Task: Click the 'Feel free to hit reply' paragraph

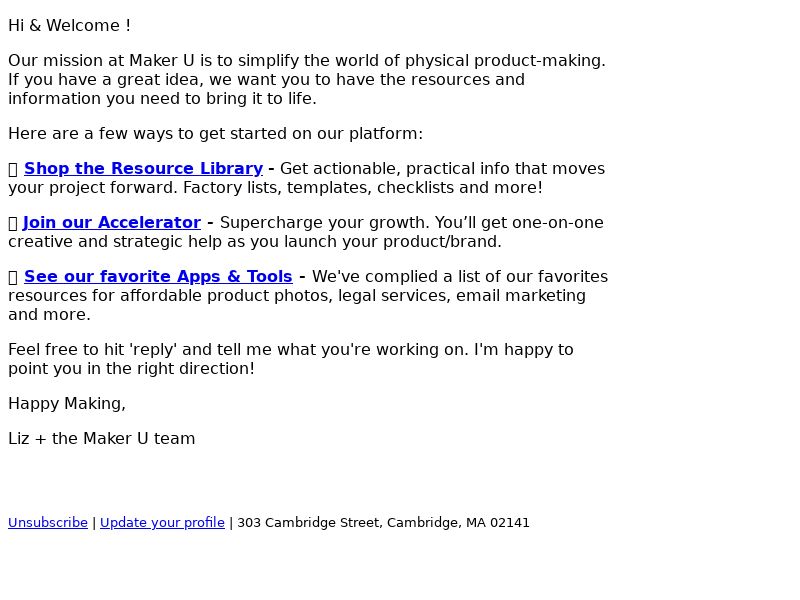Action: pyautogui.click(x=291, y=359)
